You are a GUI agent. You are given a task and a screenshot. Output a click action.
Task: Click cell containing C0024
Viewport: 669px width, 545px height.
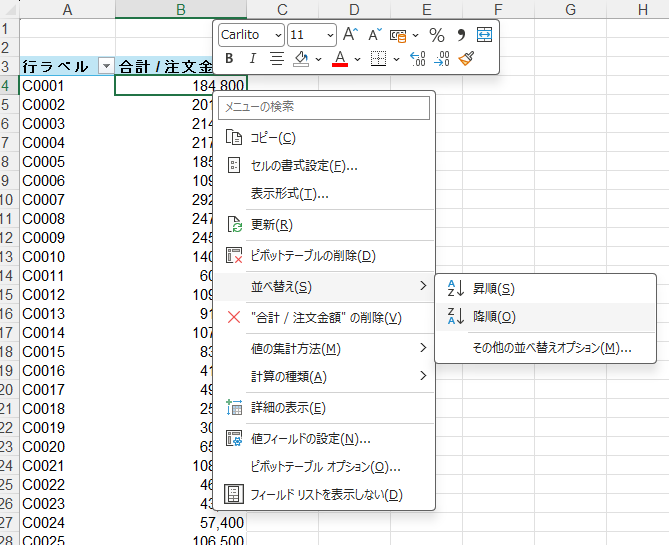coord(67,522)
